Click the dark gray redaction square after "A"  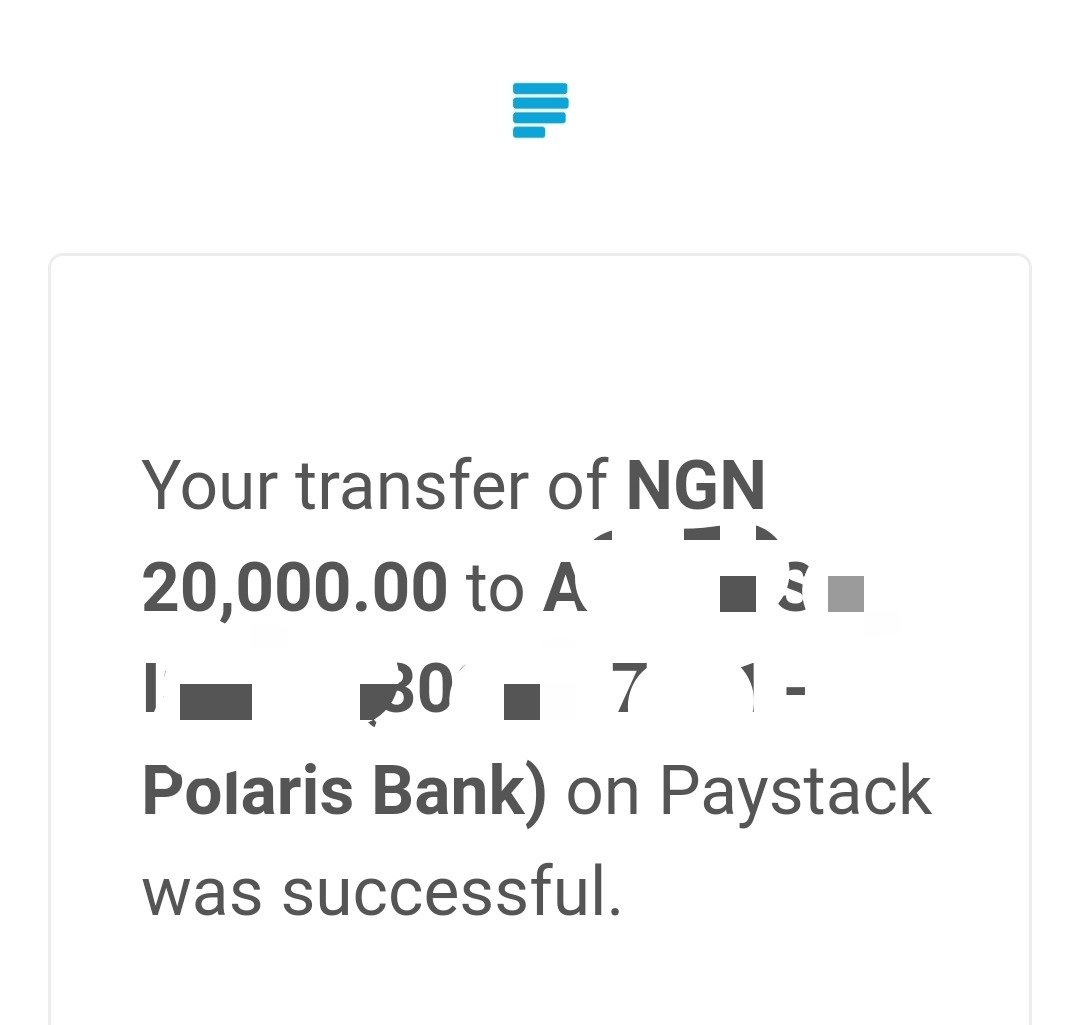pyautogui.click(x=738, y=594)
